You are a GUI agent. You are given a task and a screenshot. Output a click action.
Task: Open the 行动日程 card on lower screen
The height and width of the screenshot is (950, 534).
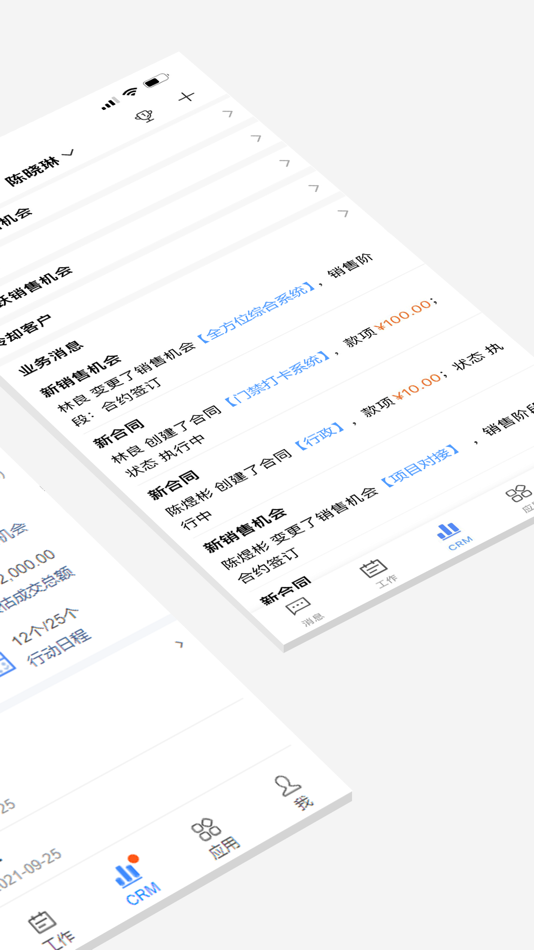click(x=48, y=642)
